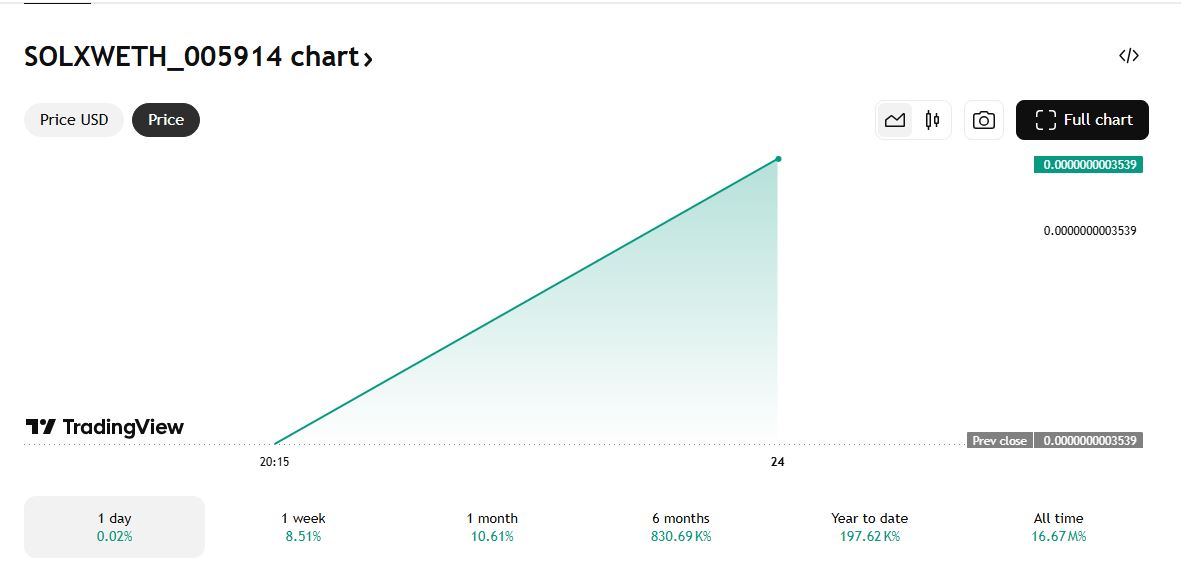Click the SOLXWETH_005914 chart title link
Viewport: 1182px width, 582px height.
click(190, 57)
